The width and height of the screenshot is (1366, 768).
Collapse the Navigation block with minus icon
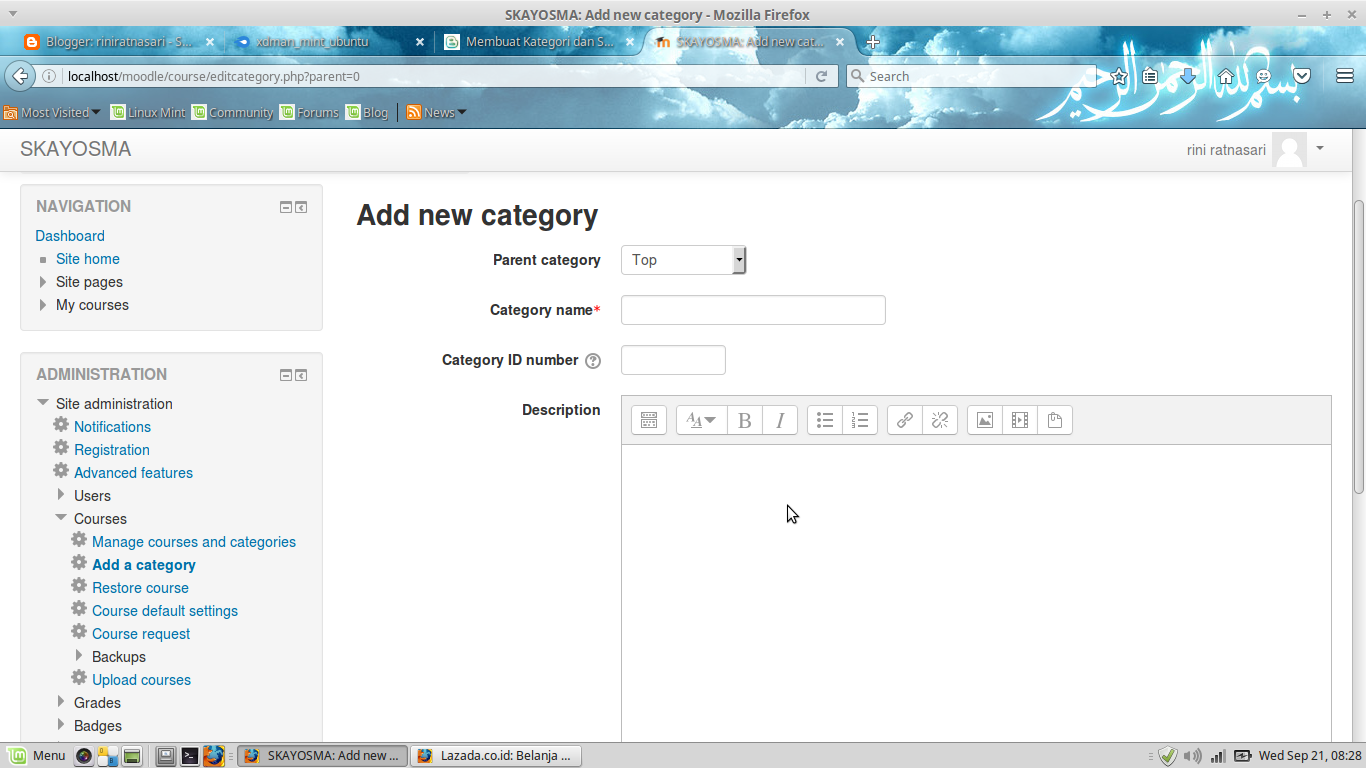(x=286, y=207)
